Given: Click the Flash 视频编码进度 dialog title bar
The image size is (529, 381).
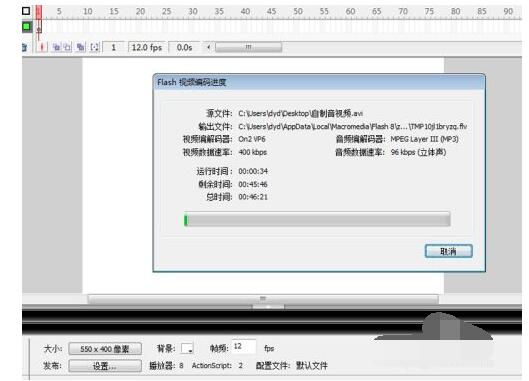Looking at the screenshot, I should tap(319, 82).
